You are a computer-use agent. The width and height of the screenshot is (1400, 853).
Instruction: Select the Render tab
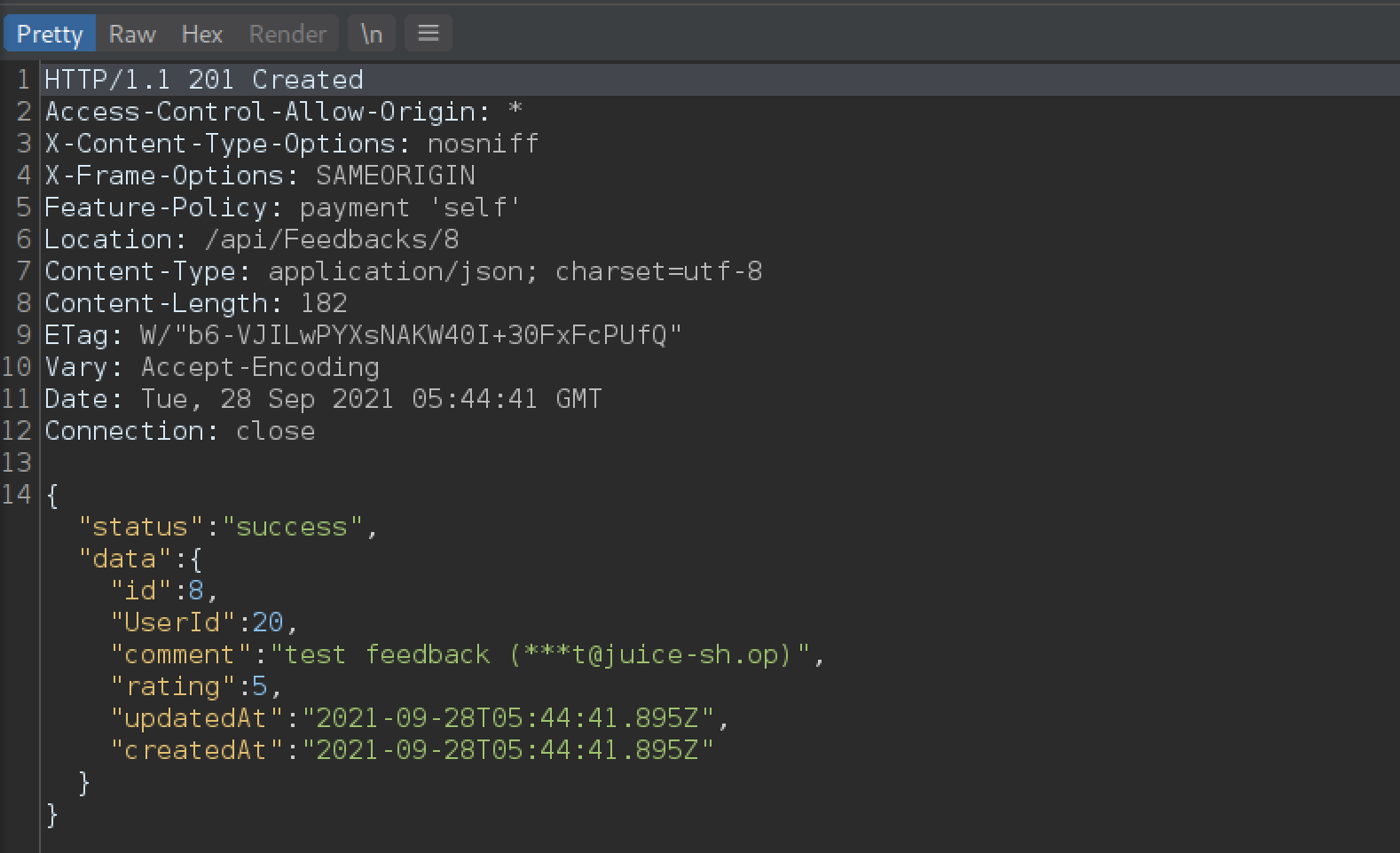287,34
